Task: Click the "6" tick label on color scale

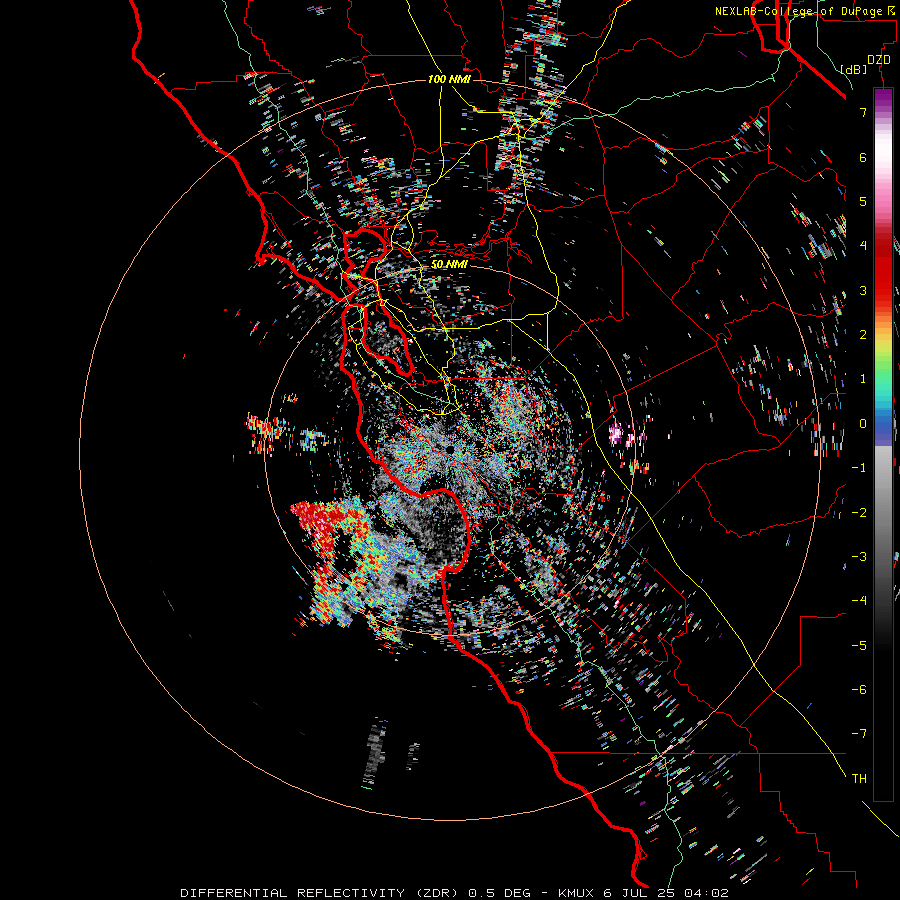Action: click(x=863, y=157)
